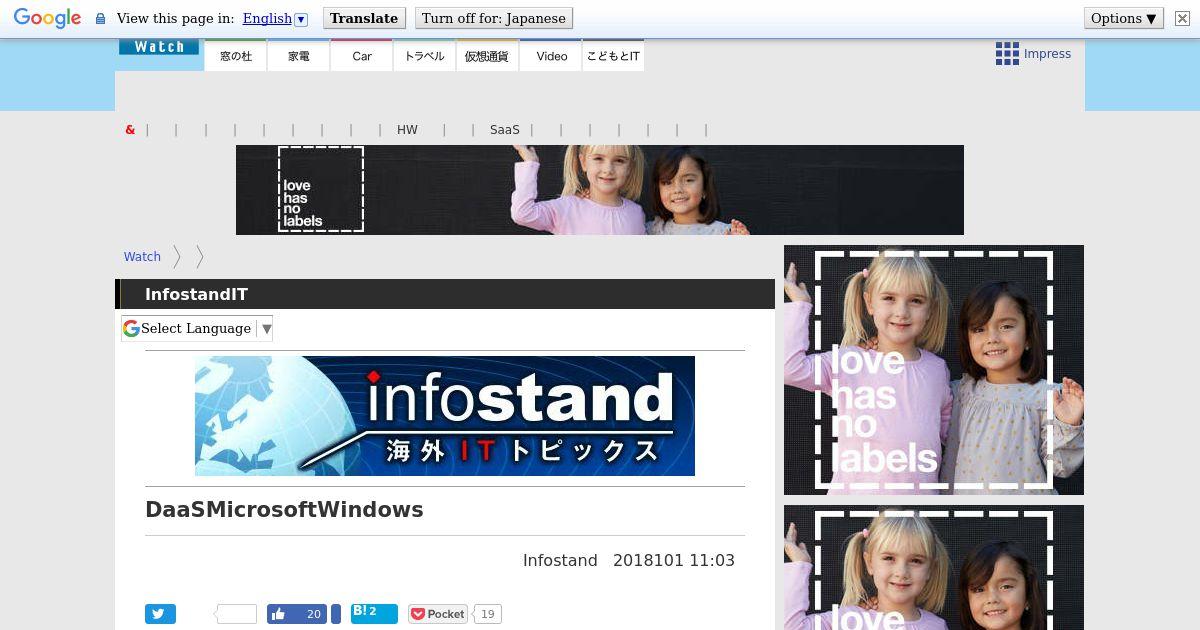Switch to the Car tab
This screenshot has width=1200, height=630.
(x=362, y=55)
